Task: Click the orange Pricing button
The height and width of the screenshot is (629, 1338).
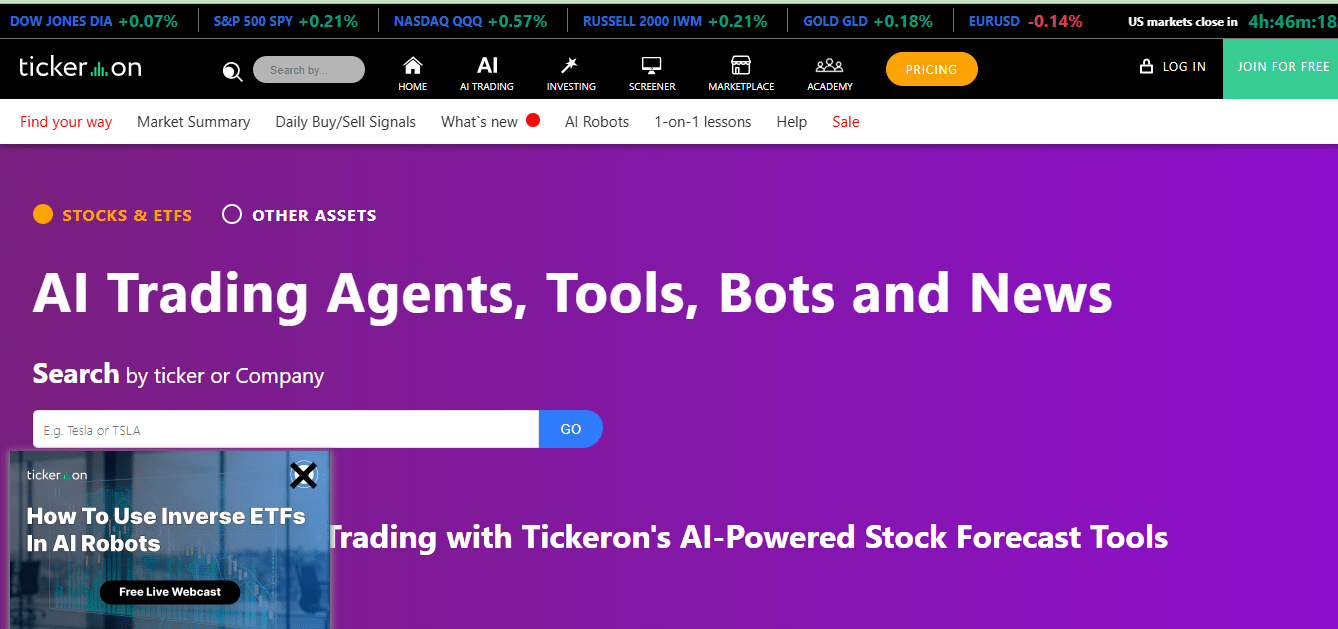Action: (931, 69)
